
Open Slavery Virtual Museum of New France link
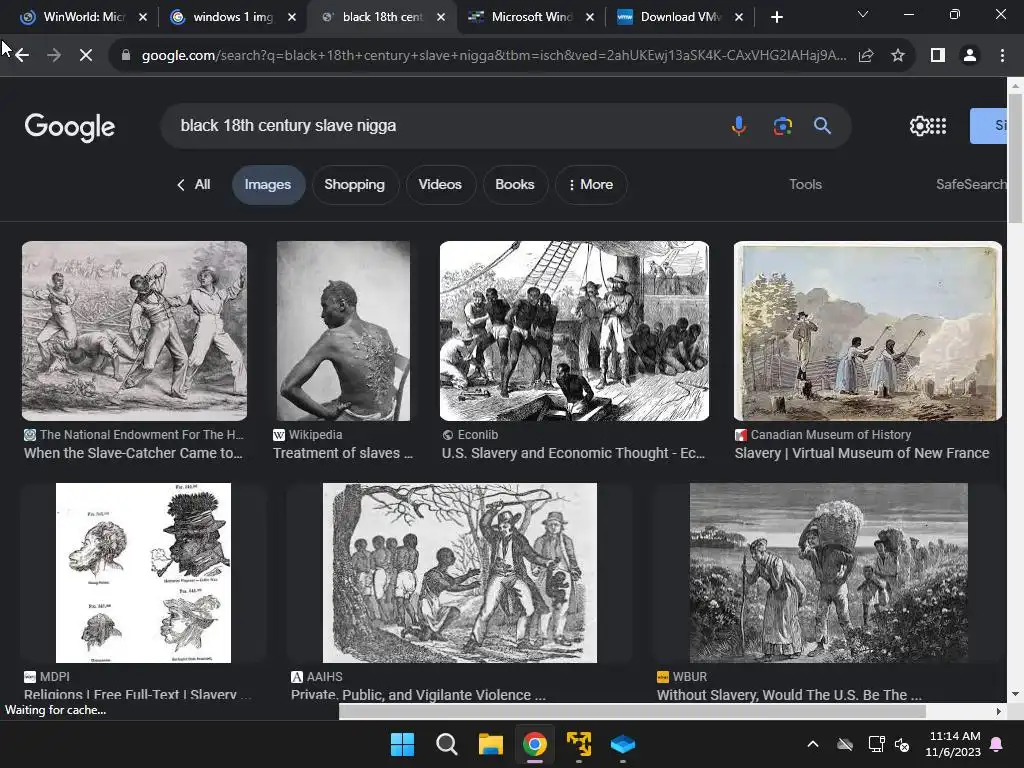tap(862, 453)
